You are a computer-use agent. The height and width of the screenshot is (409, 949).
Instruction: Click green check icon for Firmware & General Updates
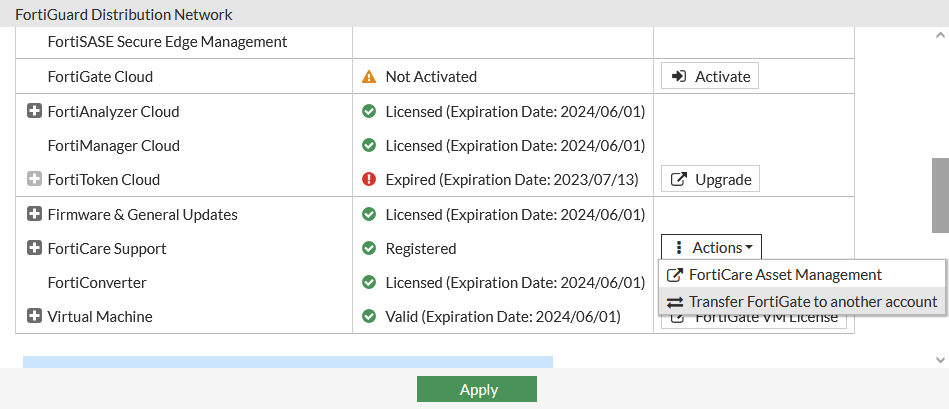click(369, 215)
